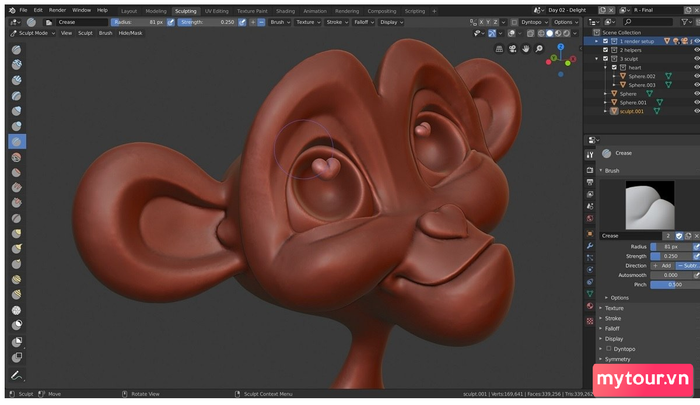Click the topmost sculpt brush icon
Viewport: 700px width, 405px height.
tap(17, 50)
